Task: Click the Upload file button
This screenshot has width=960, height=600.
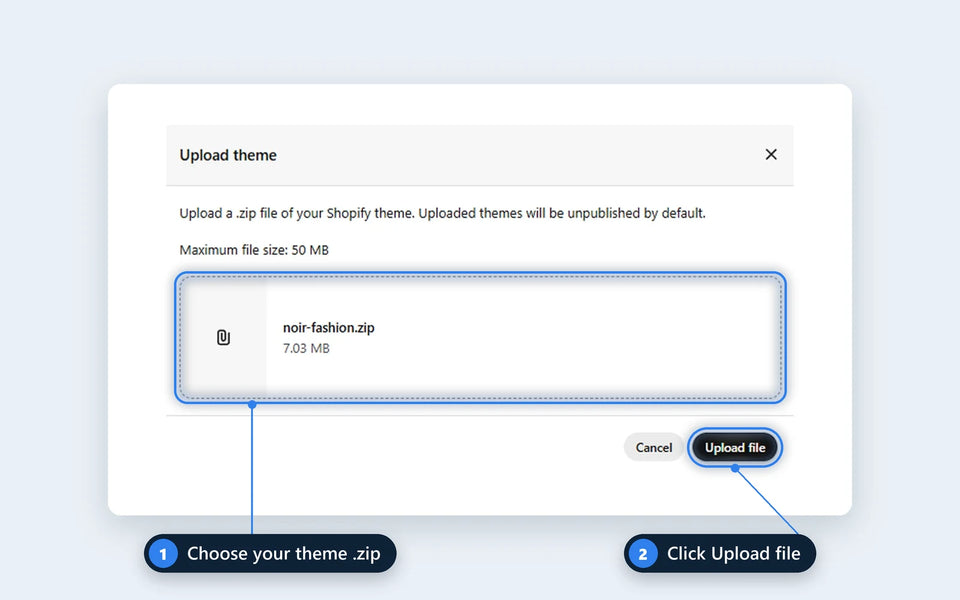Action: (x=735, y=448)
